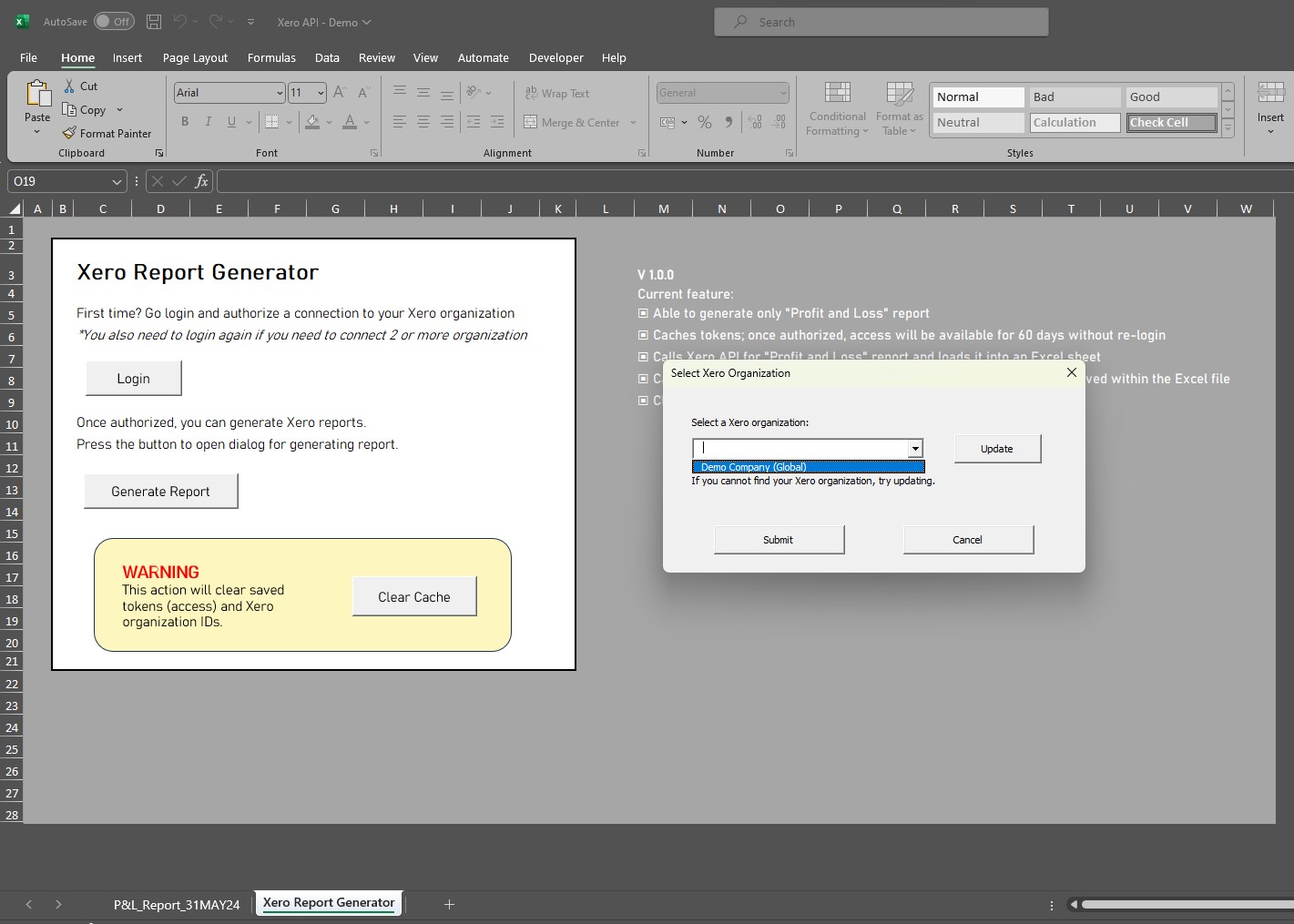The image size is (1294, 924).
Task: Add a new sheet with plus icon
Action: pos(449,904)
